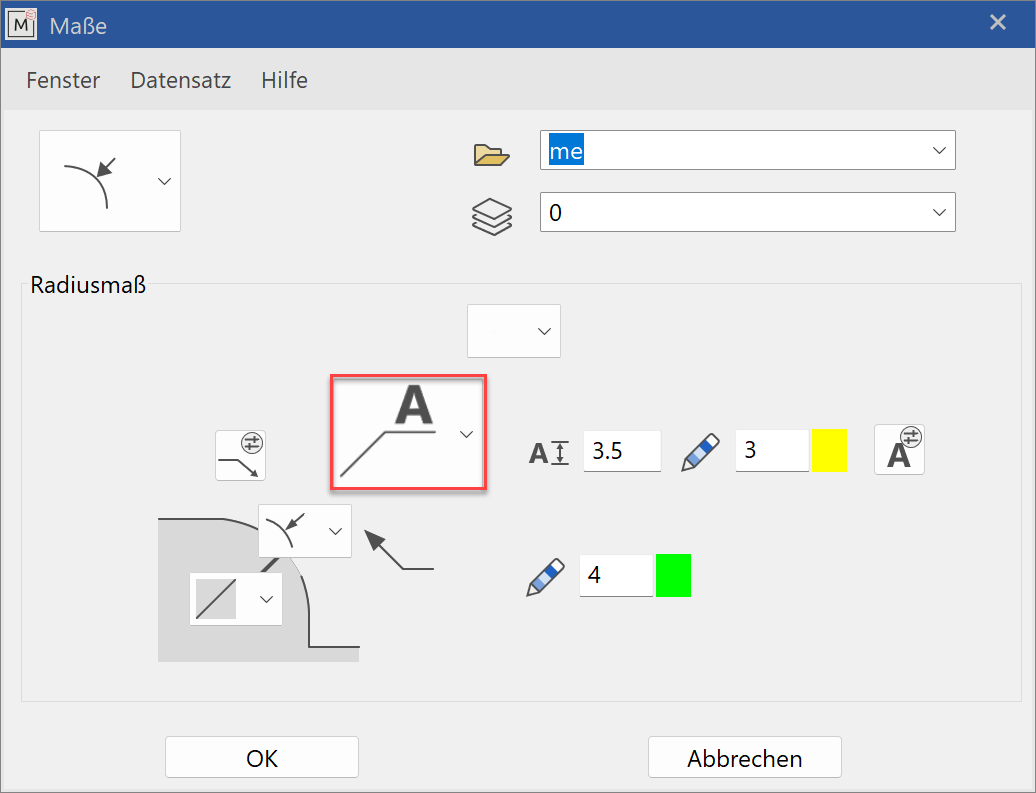Open the text leader style dropdown

coord(466,433)
